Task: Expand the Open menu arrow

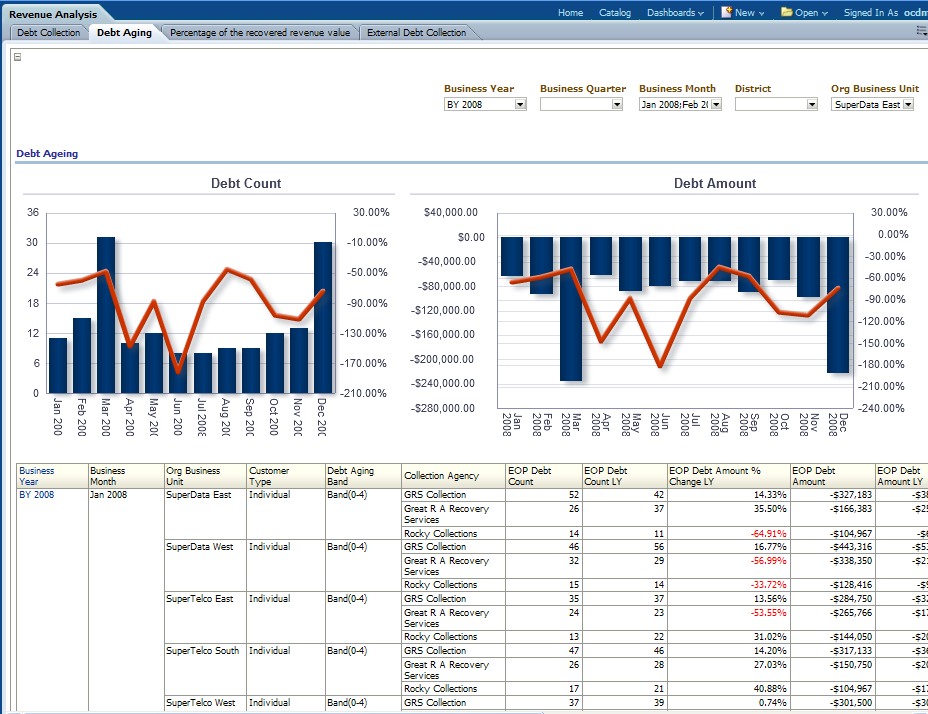Action: [825, 14]
